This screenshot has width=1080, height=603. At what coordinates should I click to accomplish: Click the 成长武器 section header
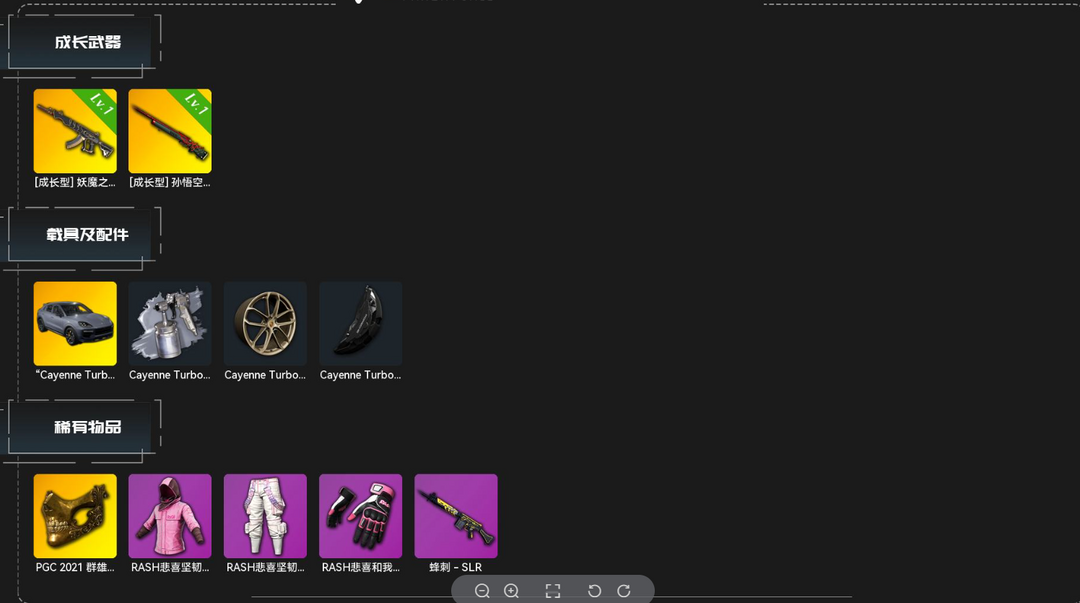pos(87,42)
